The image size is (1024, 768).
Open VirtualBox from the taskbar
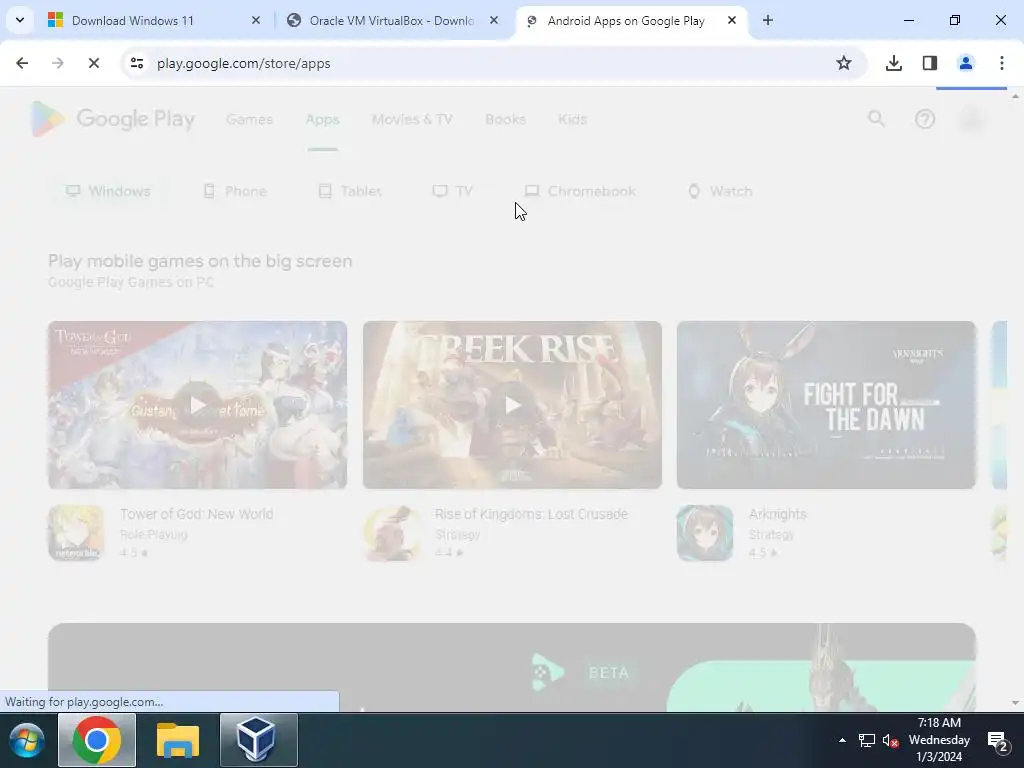coord(259,741)
